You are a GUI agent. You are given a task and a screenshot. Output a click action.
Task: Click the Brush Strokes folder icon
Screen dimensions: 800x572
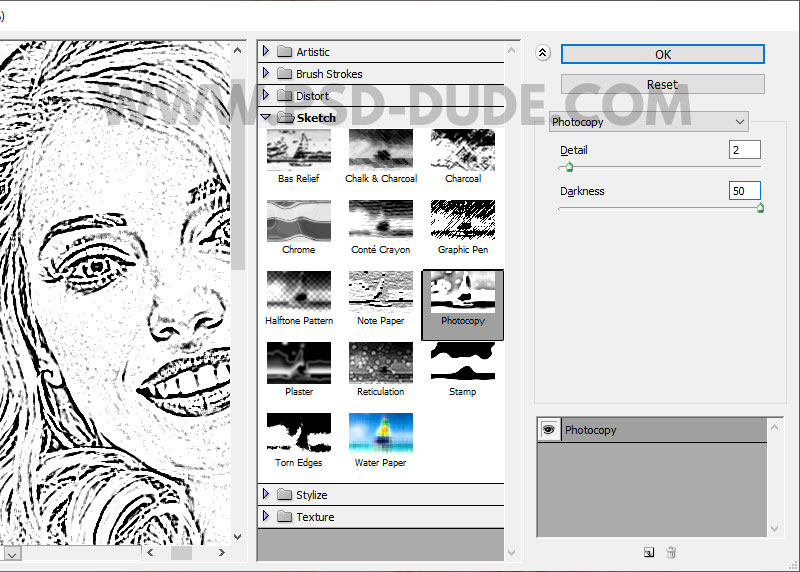pyautogui.click(x=285, y=73)
